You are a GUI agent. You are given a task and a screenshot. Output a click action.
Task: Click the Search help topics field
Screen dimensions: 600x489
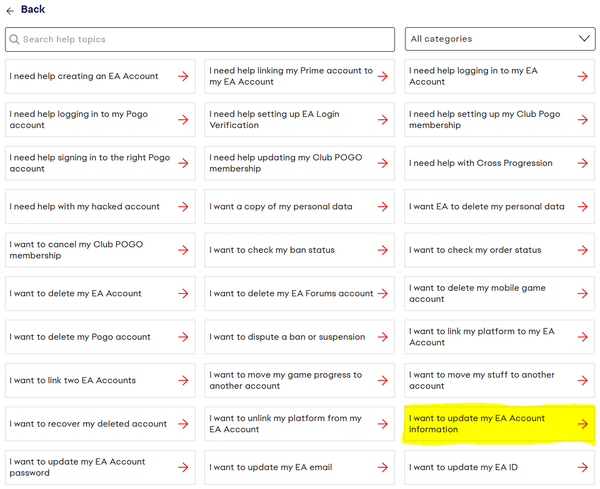pos(200,39)
